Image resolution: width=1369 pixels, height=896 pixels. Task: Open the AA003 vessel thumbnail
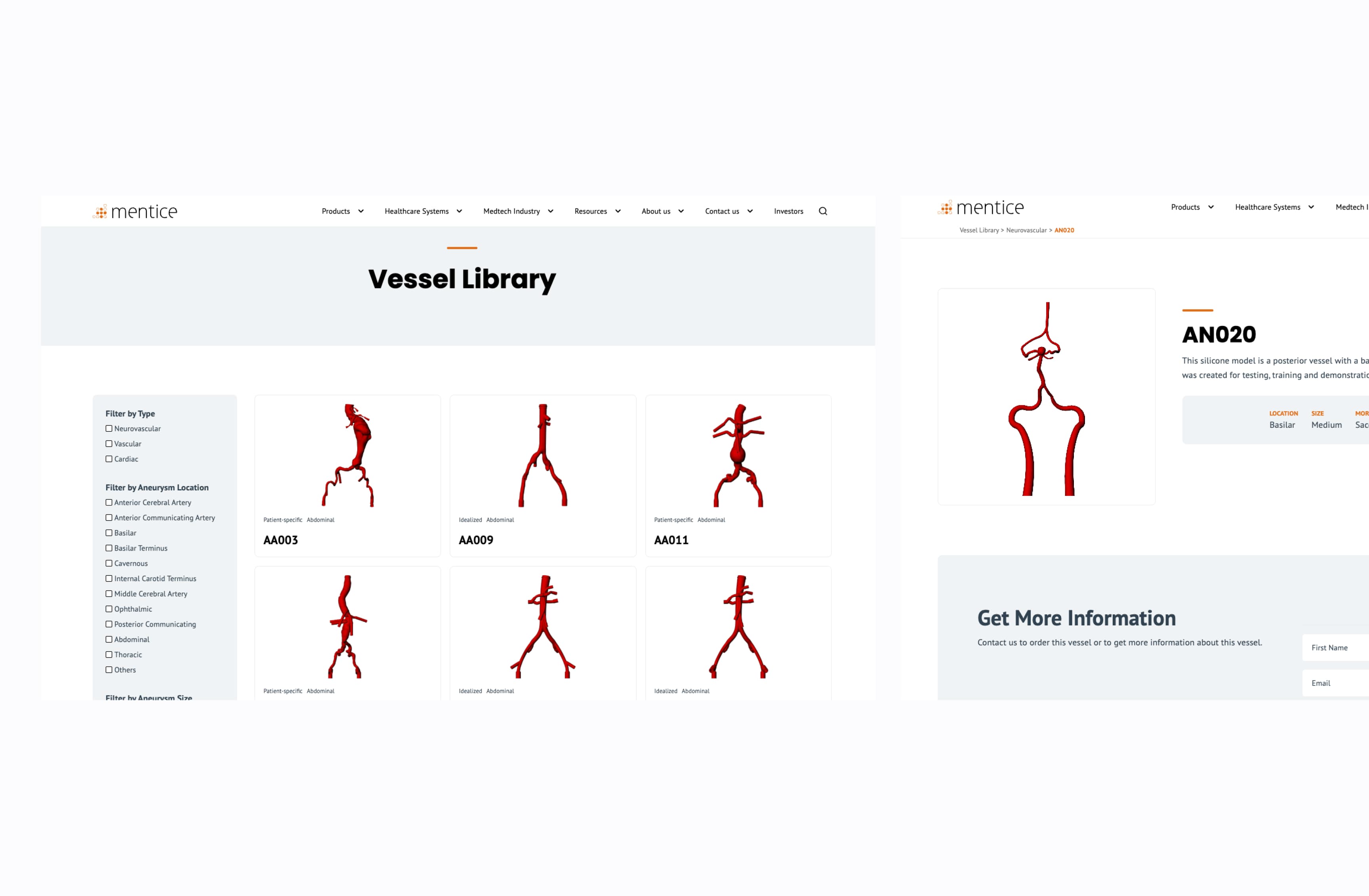[347, 455]
